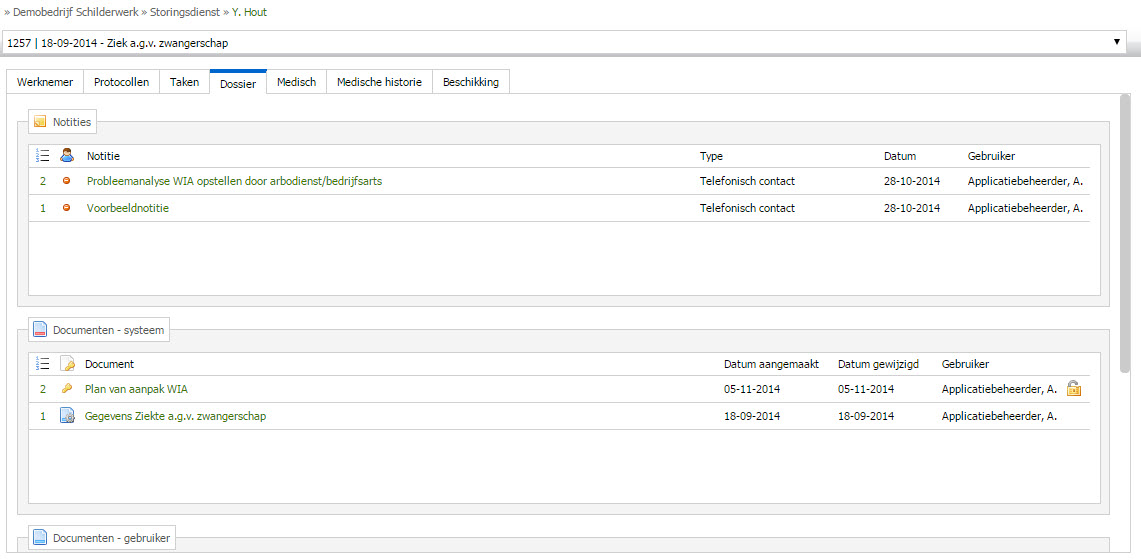Click Telefonisch contact in Probleemanalyse row
1141x560 pixels.
pos(747,181)
